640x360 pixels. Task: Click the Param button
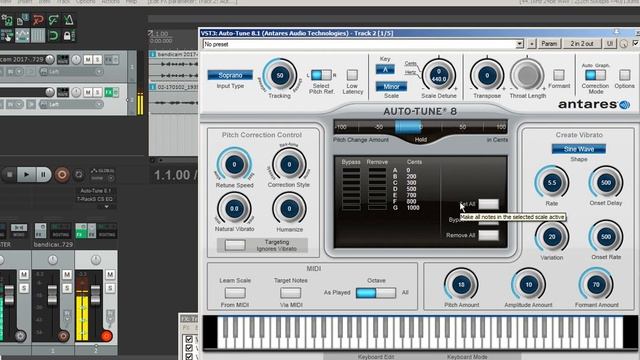pyautogui.click(x=549, y=44)
